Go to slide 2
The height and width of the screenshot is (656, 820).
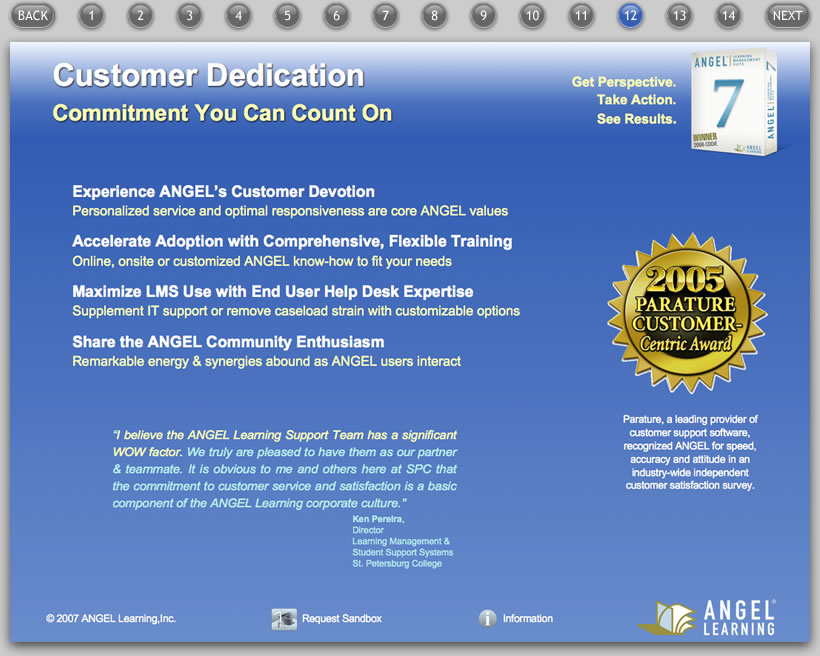tap(140, 15)
